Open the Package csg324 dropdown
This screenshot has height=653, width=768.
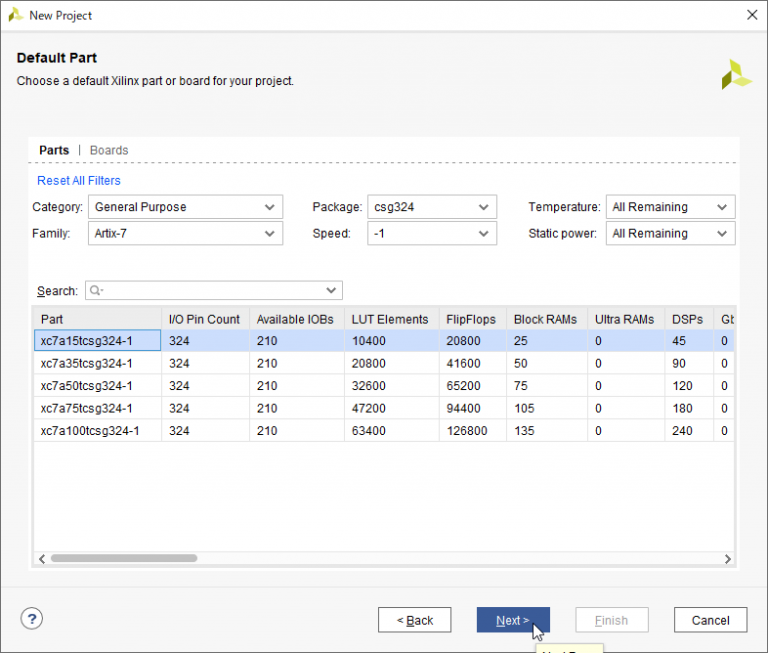click(x=431, y=207)
